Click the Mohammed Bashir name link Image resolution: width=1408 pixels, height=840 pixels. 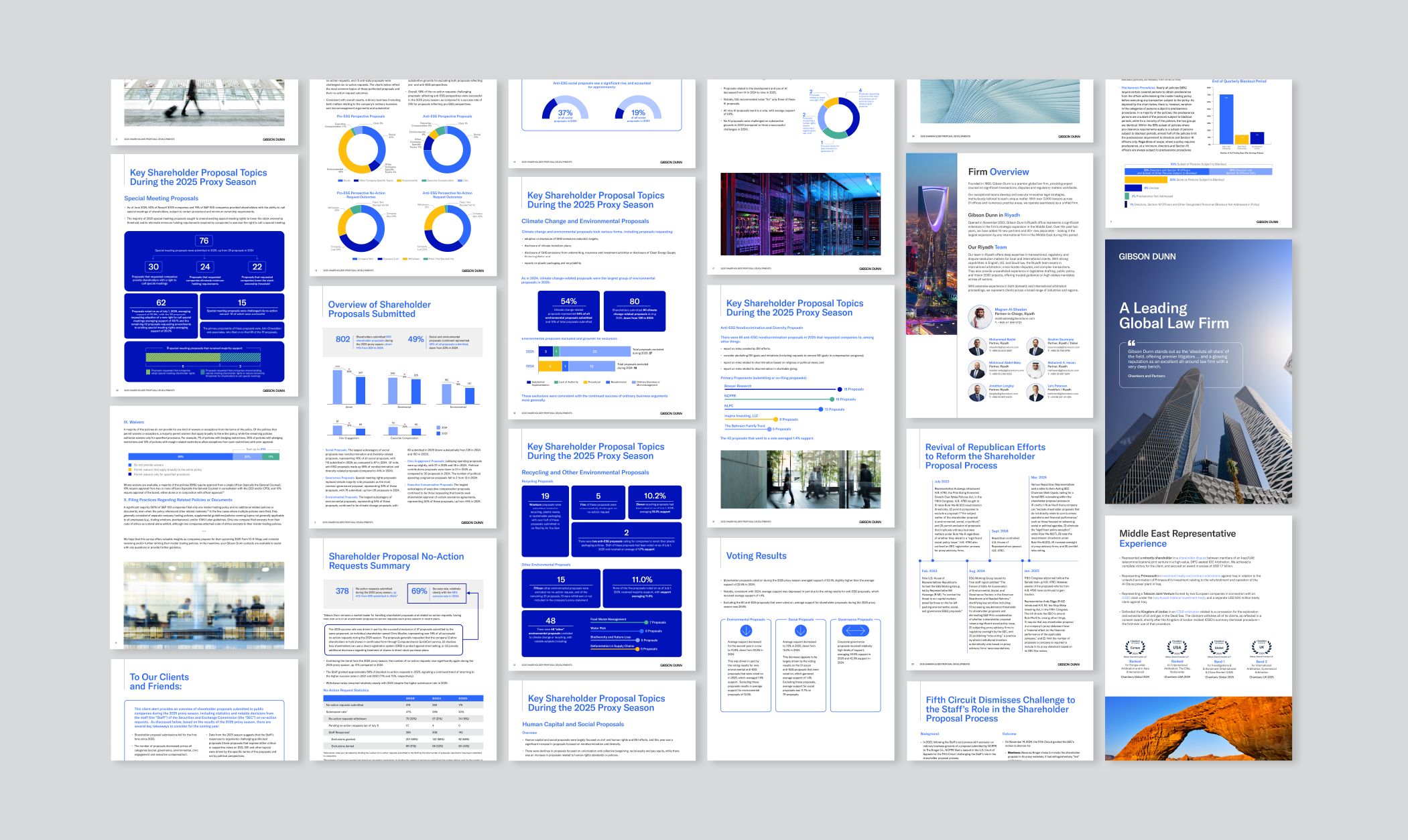point(1002,340)
